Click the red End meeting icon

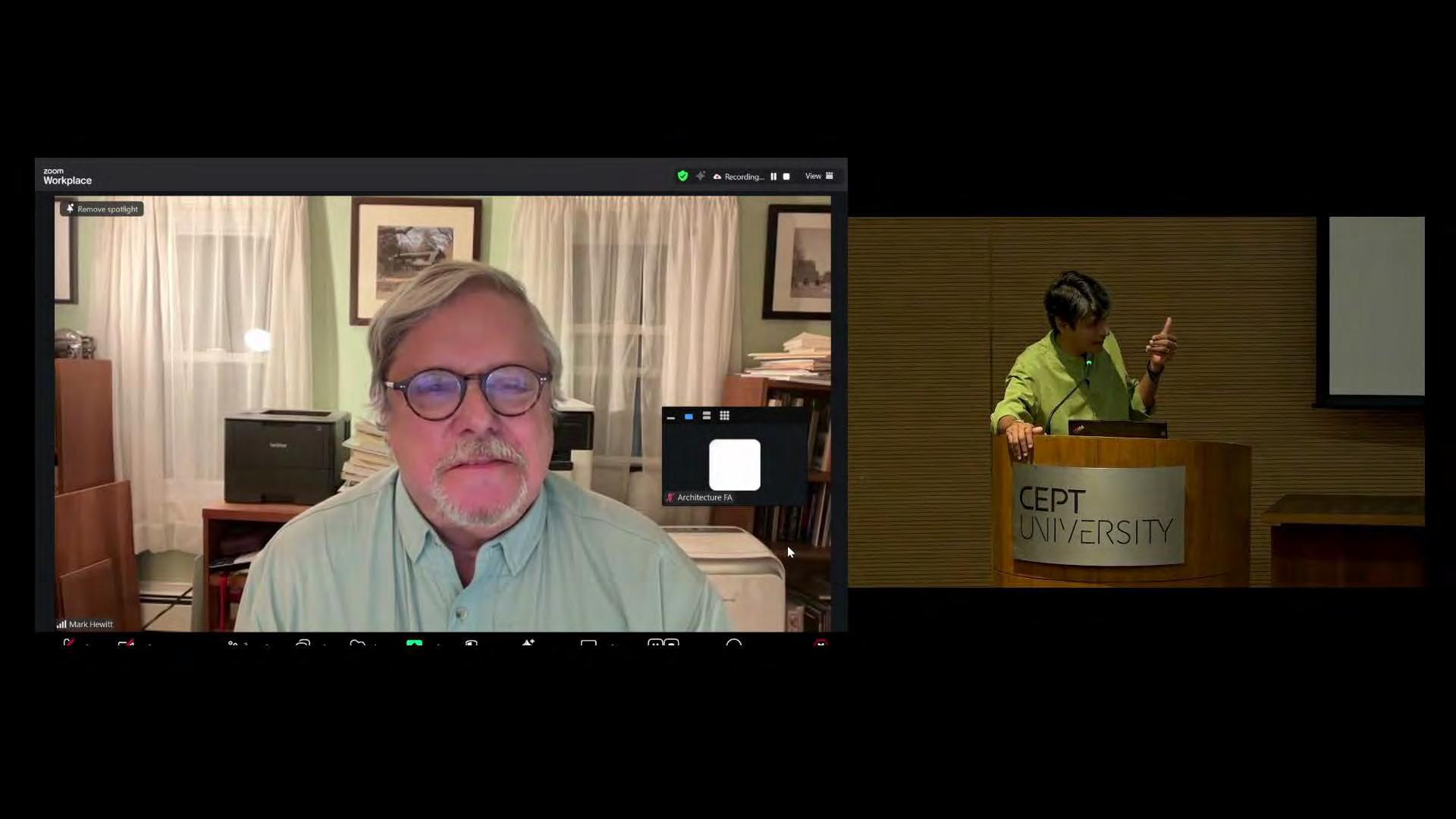click(821, 643)
